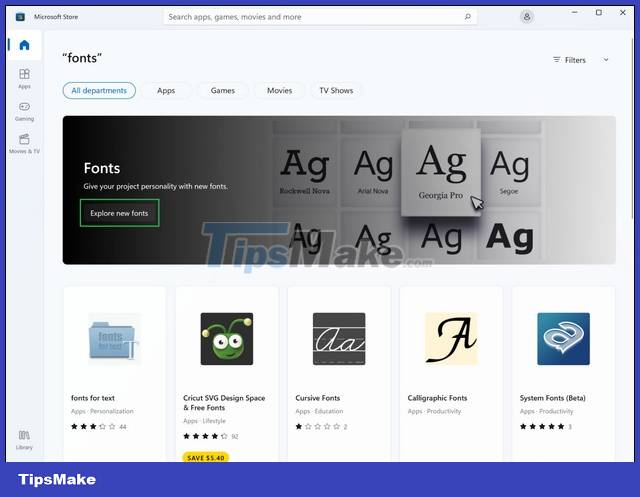Click the Filters button label
This screenshot has height=497, width=640.
pyautogui.click(x=575, y=60)
